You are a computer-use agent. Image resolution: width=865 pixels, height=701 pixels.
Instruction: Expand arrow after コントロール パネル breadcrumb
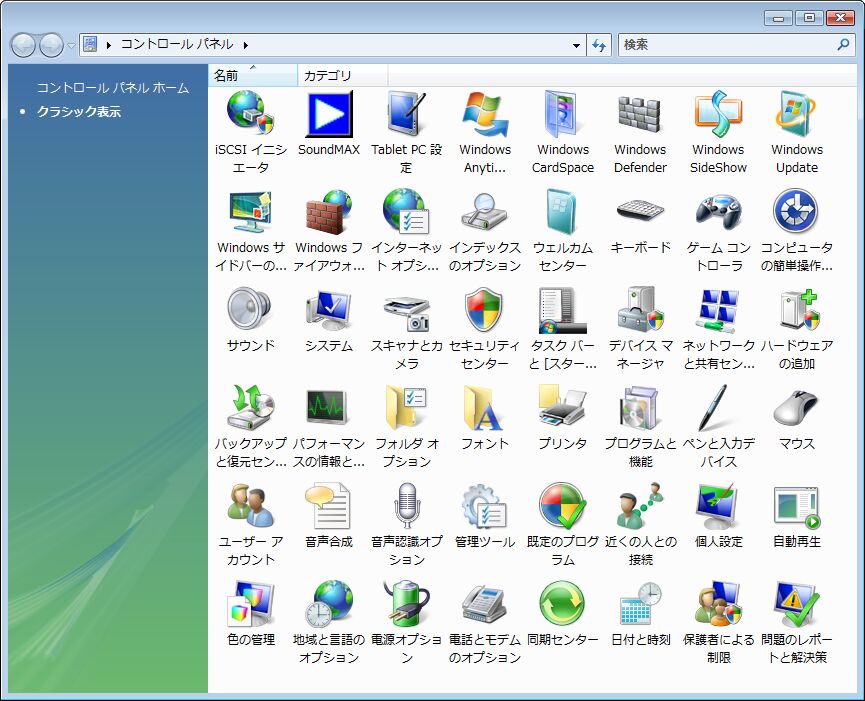click(x=245, y=45)
